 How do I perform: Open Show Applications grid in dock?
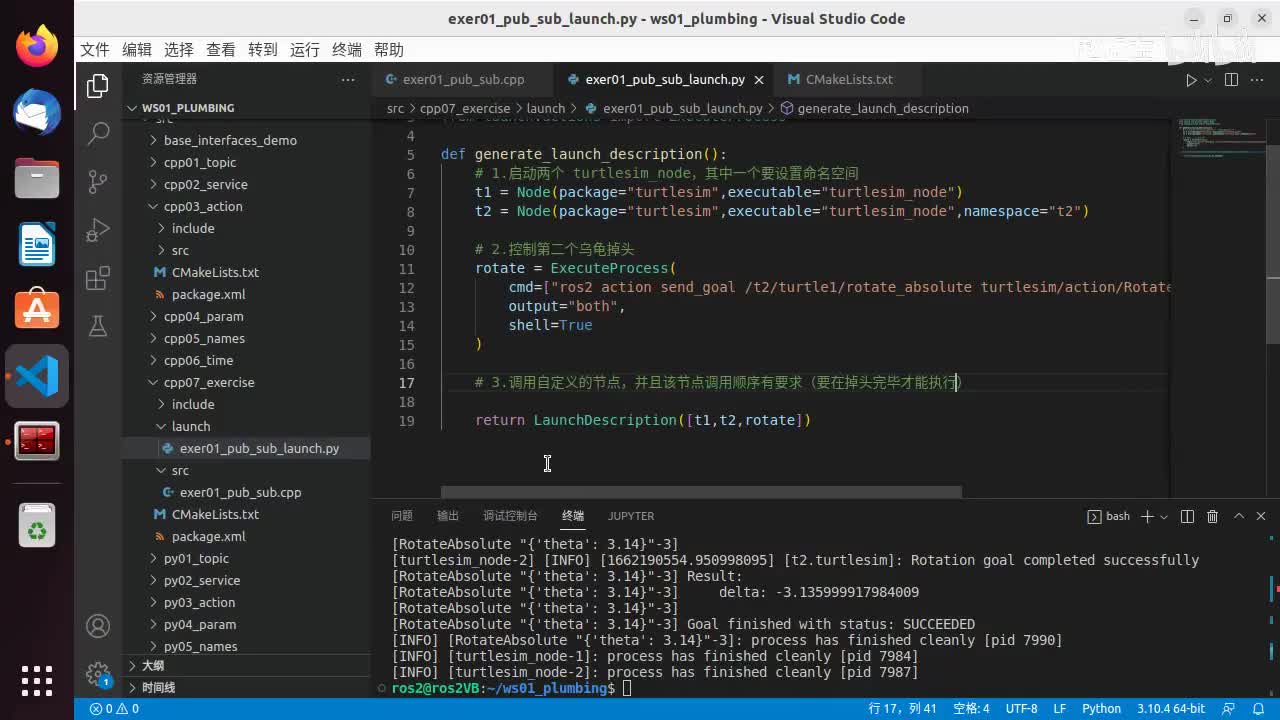coord(37,680)
